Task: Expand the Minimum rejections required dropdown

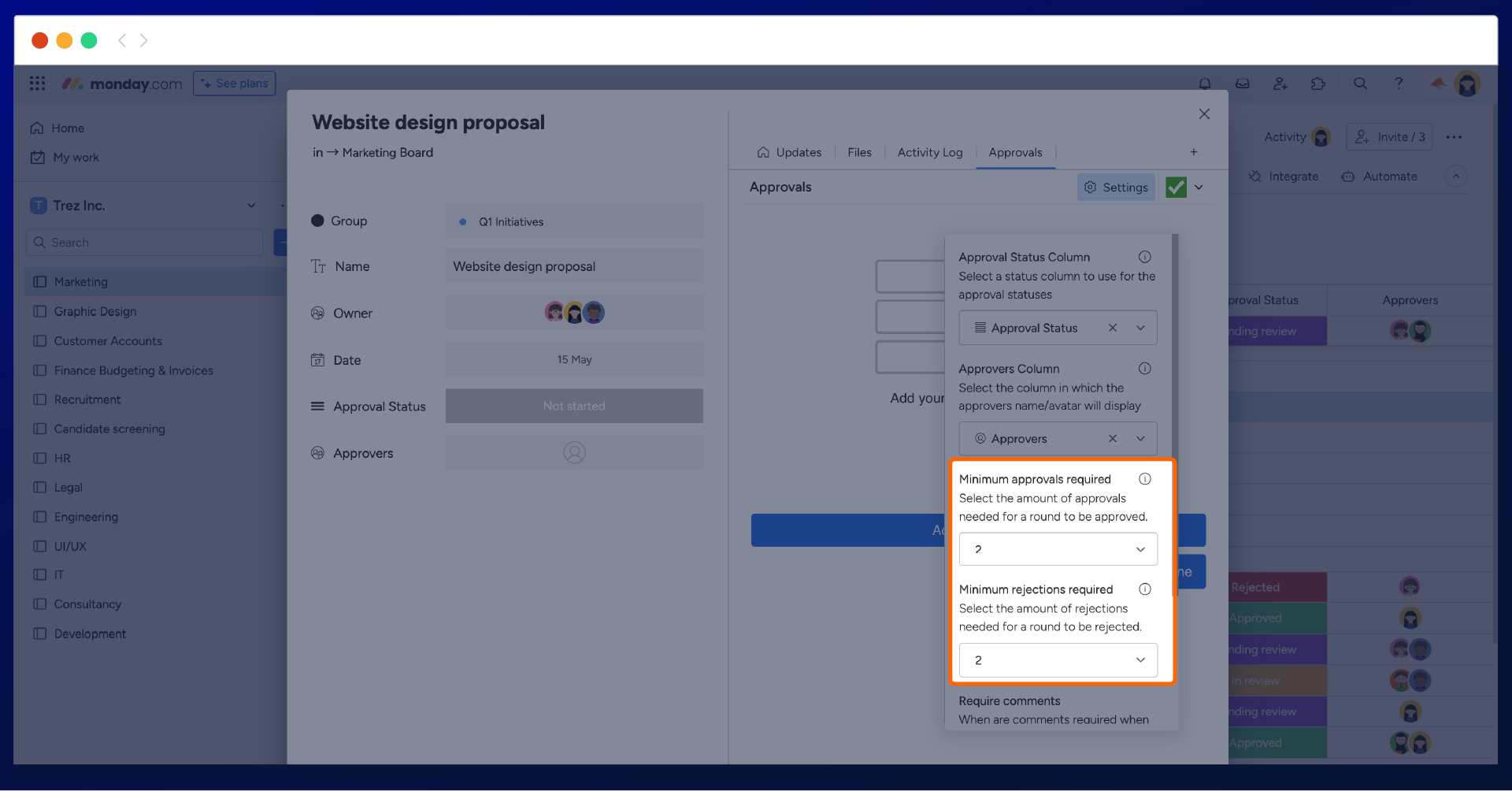Action: point(1058,660)
